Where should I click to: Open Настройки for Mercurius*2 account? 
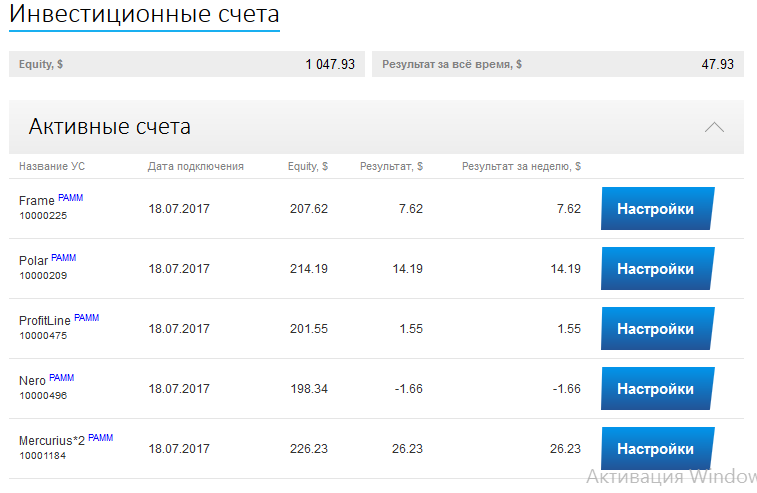(x=656, y=449)
